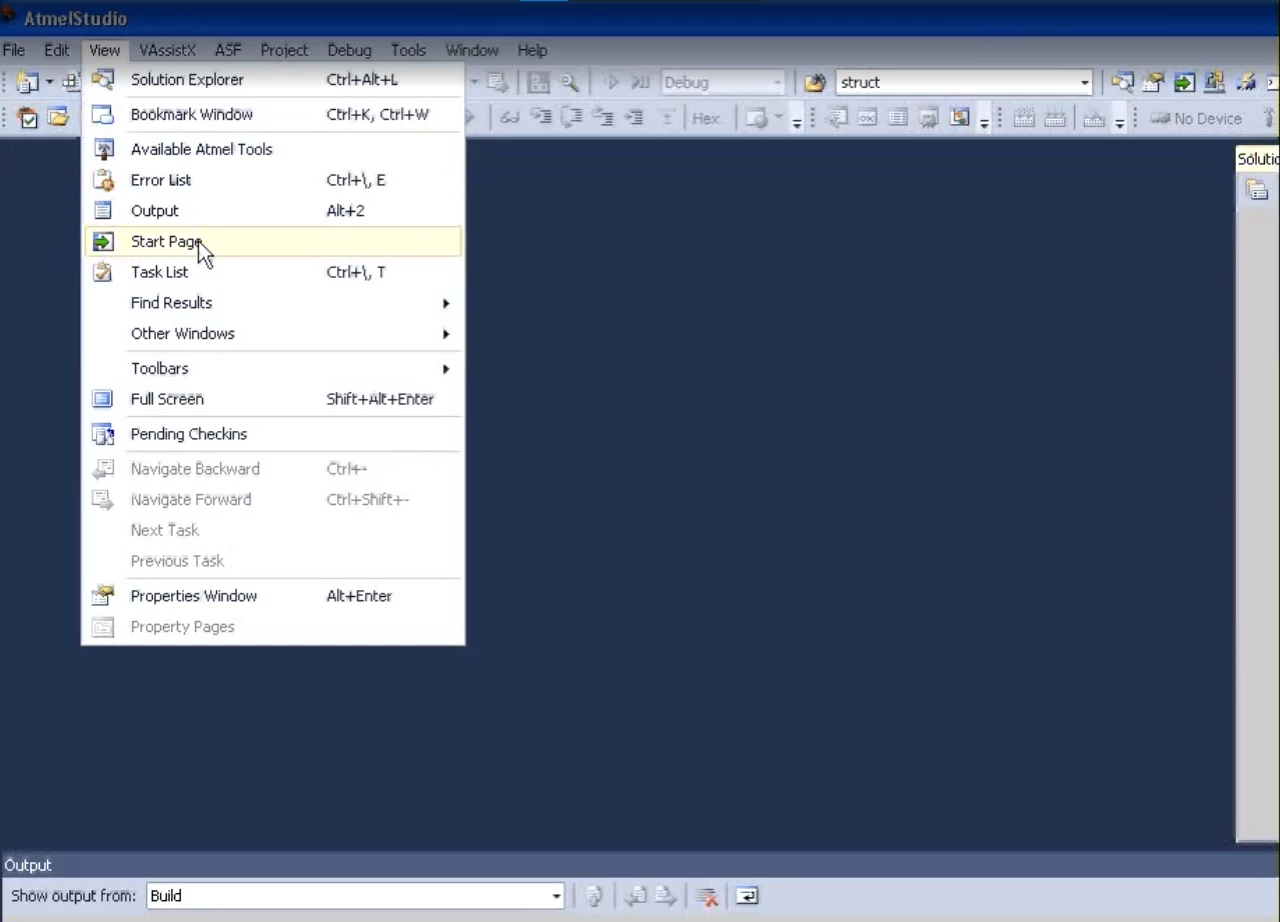Click the Error List icon in menu
Image resolution: width=1280 pixels, height=922 pixels.
coord(103,180)
